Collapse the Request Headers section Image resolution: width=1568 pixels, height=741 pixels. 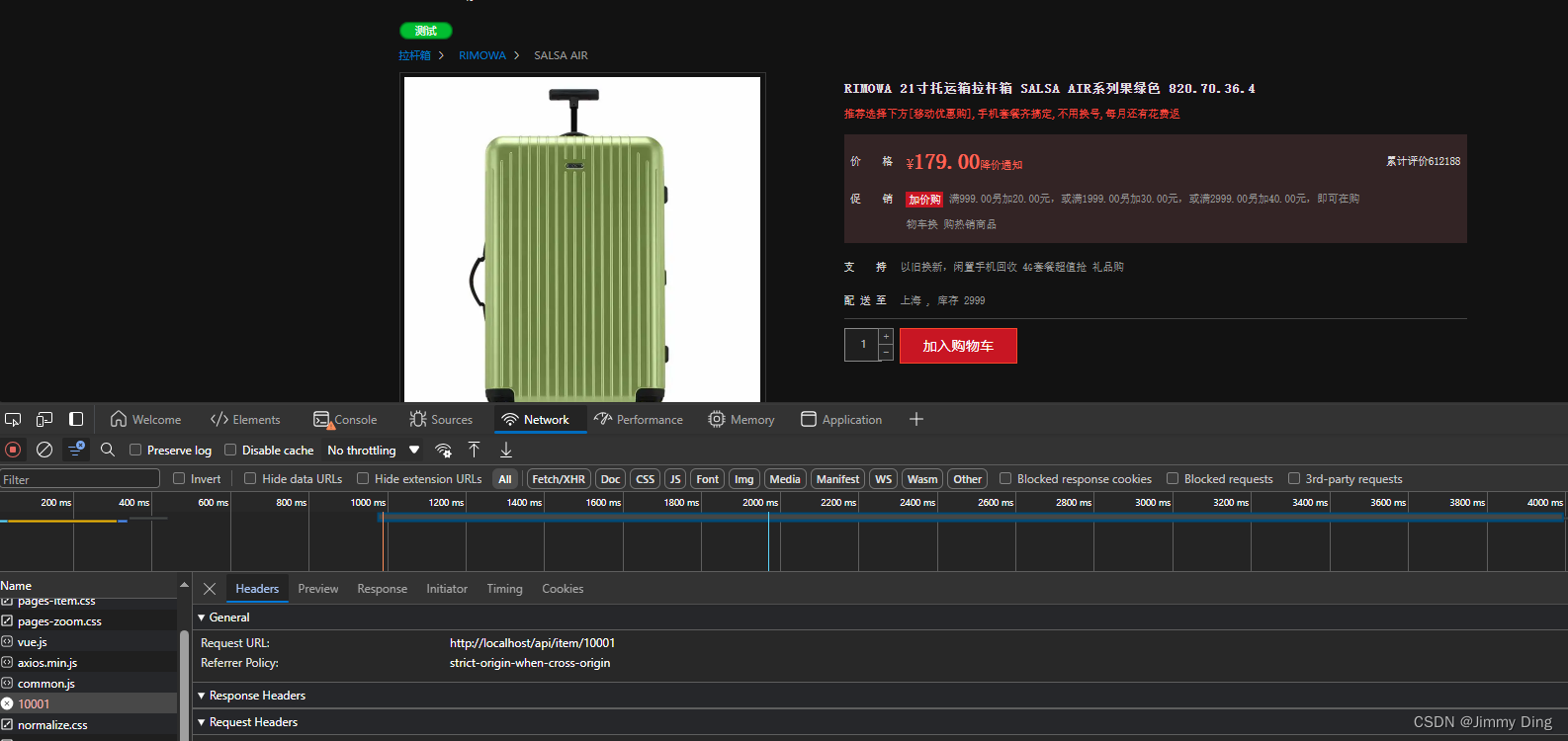coord(202,722)
